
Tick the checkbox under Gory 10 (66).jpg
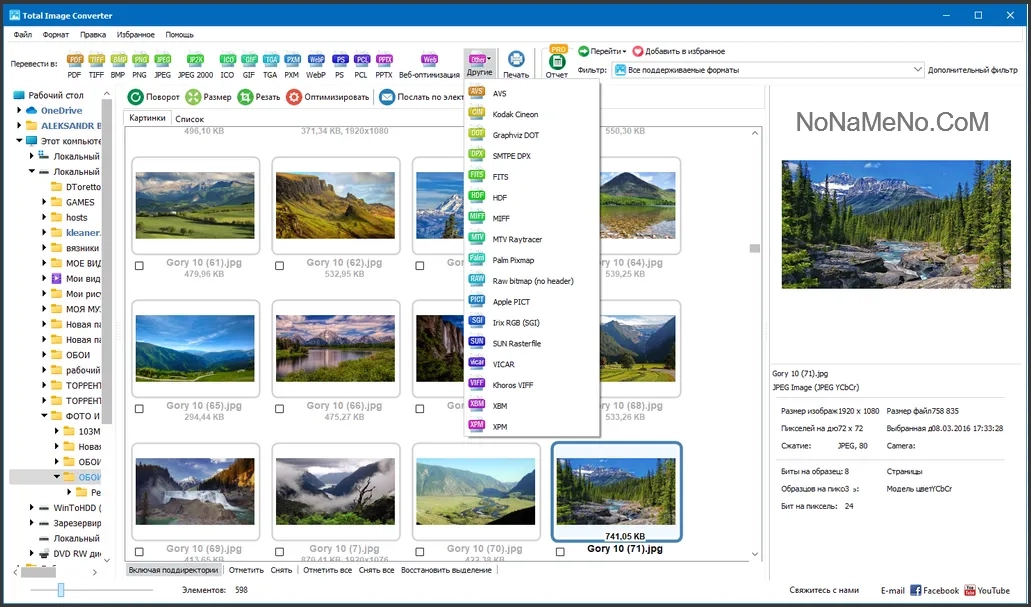(279, 409)
